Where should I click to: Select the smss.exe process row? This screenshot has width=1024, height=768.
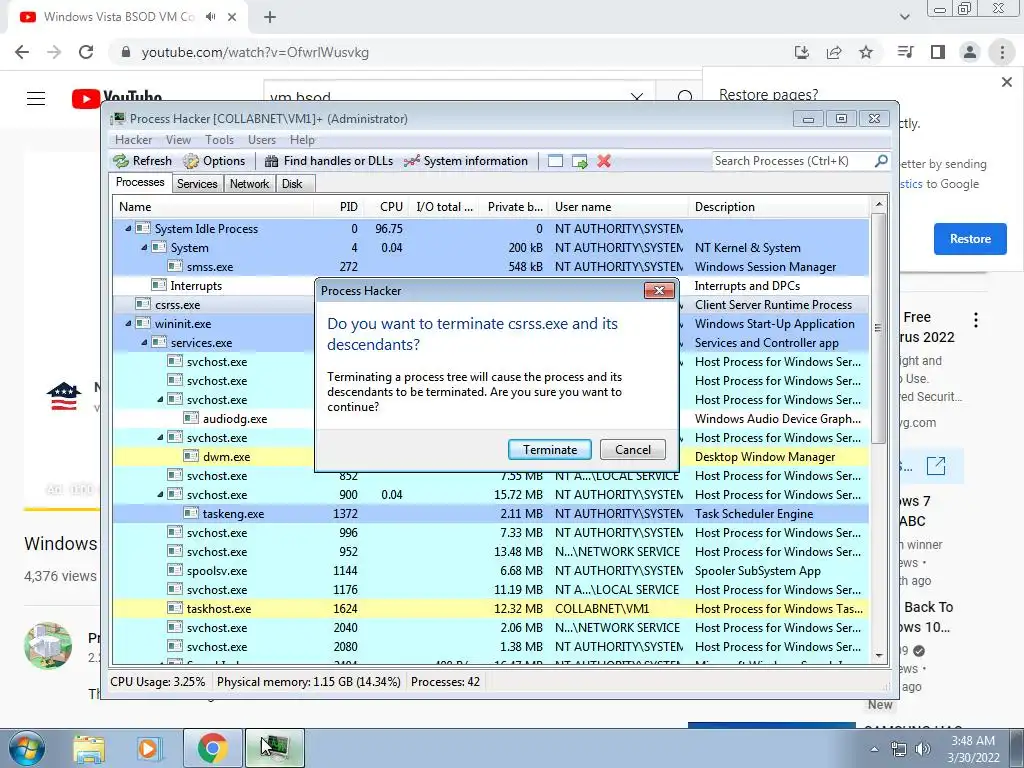coord(490,266)
